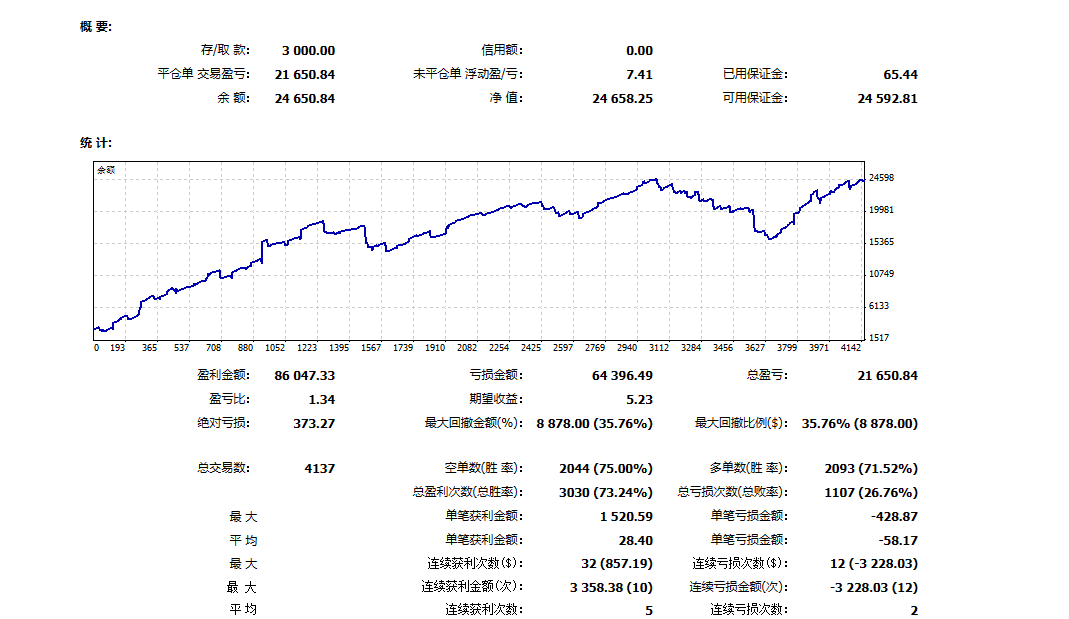This screenshot has height=619, width=1069.
Task: Click the 总交易数 value 4137
Action: 319,468
